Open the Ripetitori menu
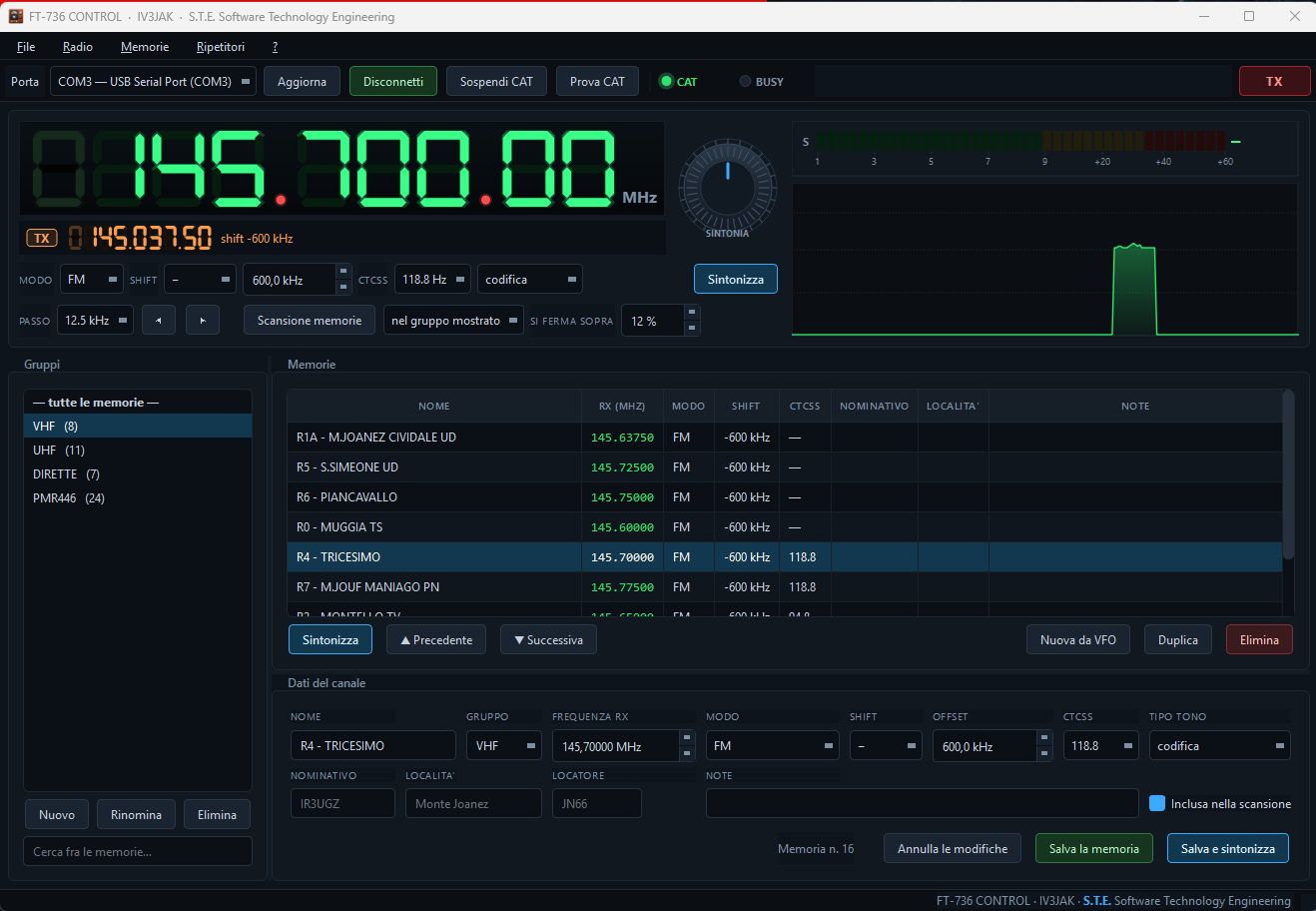The image size is (1316, 911). pyautogui.click(x=221, y=47)
